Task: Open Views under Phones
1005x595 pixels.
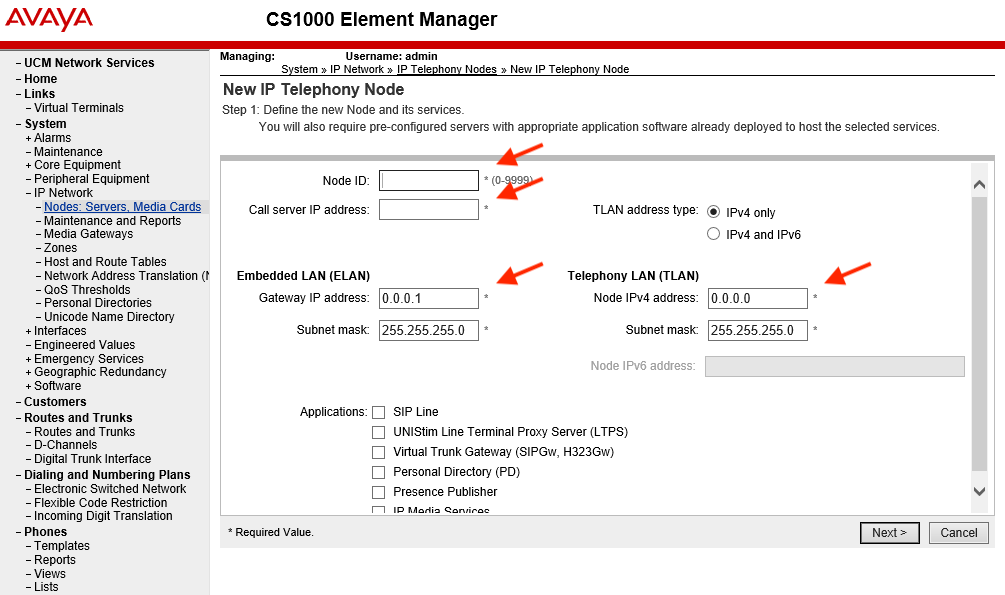Action: [49, 574]
